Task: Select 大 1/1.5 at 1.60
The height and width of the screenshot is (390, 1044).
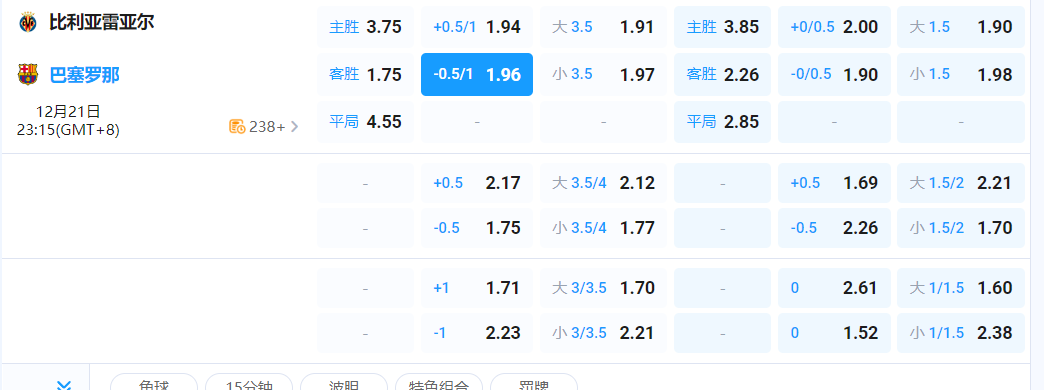Action: click(x=961, y=288)
